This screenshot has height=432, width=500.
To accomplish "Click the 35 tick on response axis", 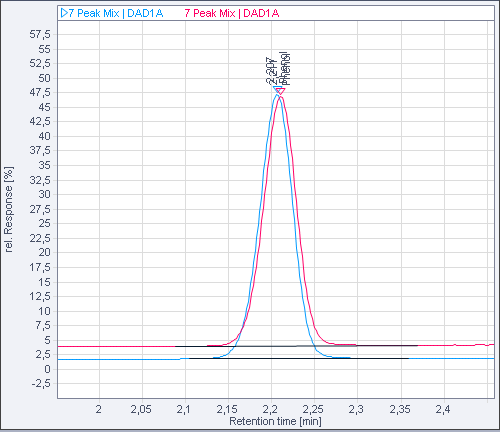I will (45, 165).
